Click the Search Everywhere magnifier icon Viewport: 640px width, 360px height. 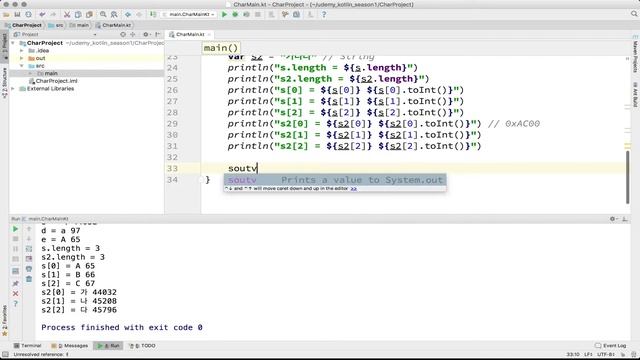coord(634,14)
